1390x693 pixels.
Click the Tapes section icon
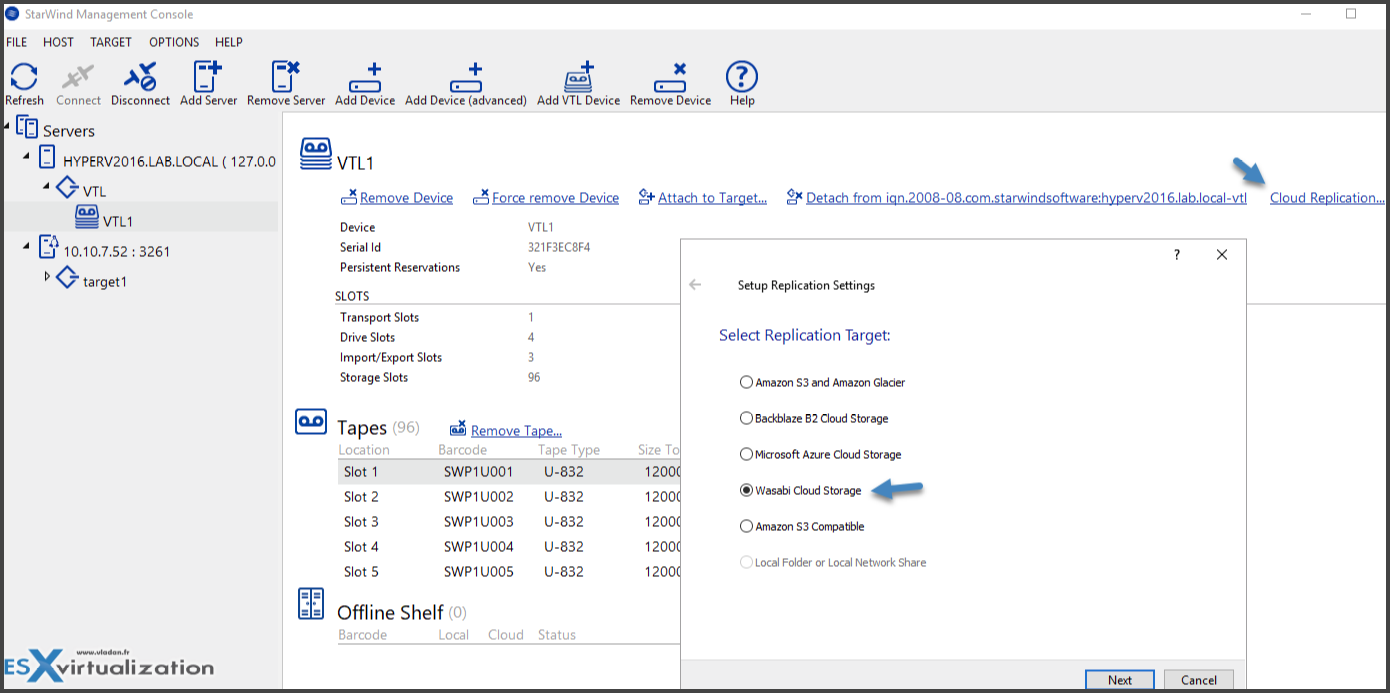tap(311, 421)
